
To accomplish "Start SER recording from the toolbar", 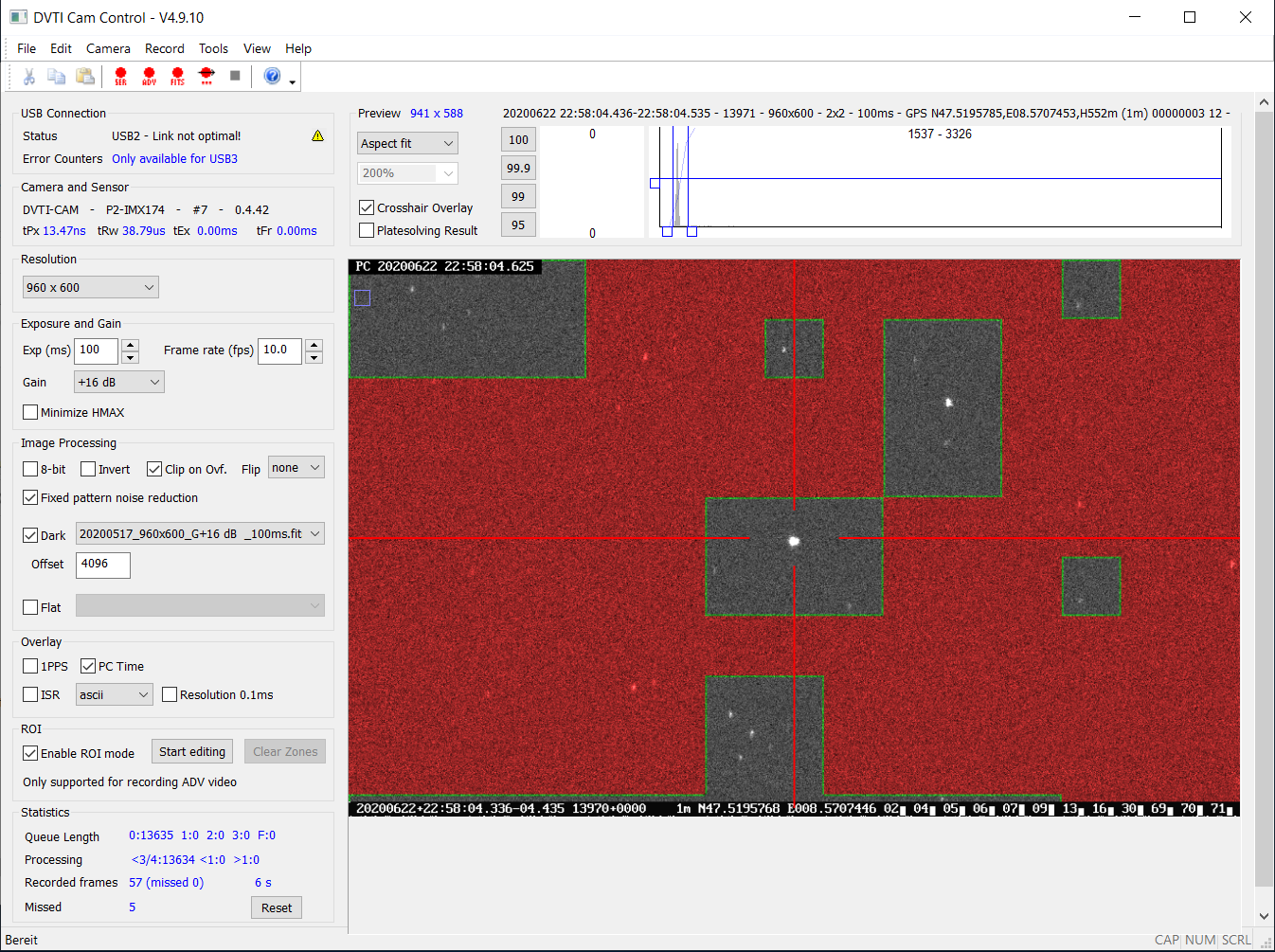I will point(120,77).
